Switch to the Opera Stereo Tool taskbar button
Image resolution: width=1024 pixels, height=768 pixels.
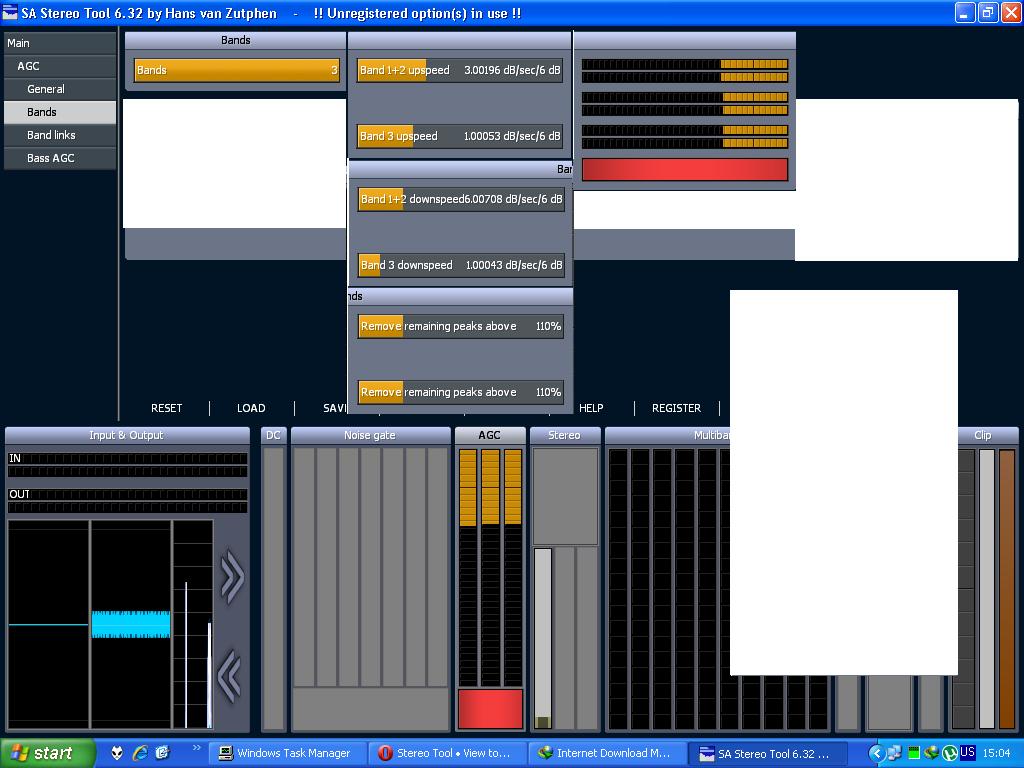[x=448, y=753]
